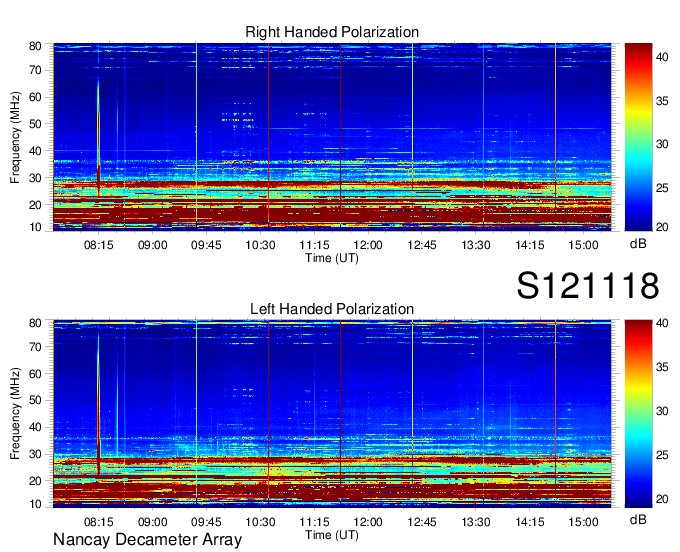
Task: Click the "10" frequency tick of Right Handed plot
Action: tap(36, 227)
